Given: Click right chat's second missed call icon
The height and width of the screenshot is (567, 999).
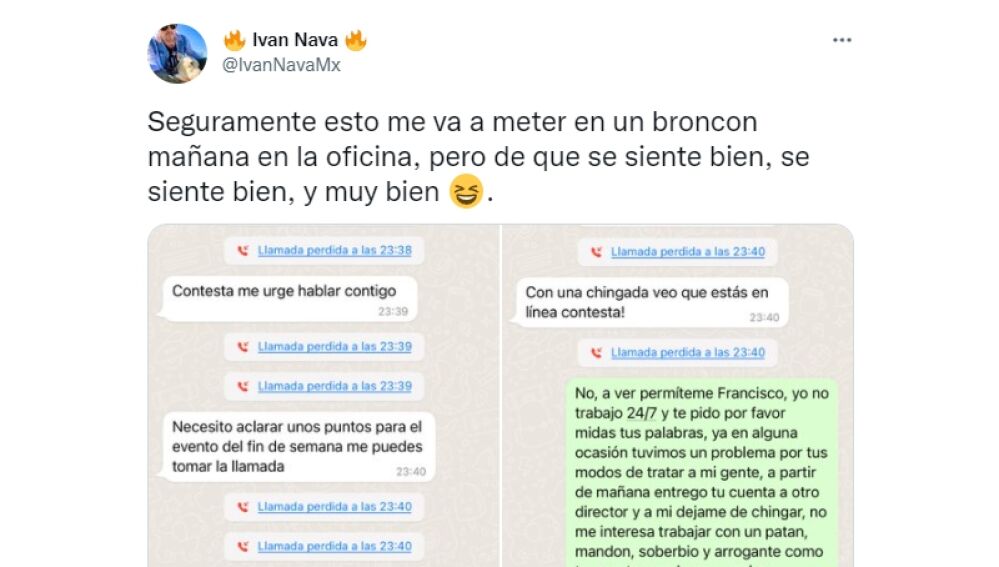Looking at the screenshot, I should [596, 352].
